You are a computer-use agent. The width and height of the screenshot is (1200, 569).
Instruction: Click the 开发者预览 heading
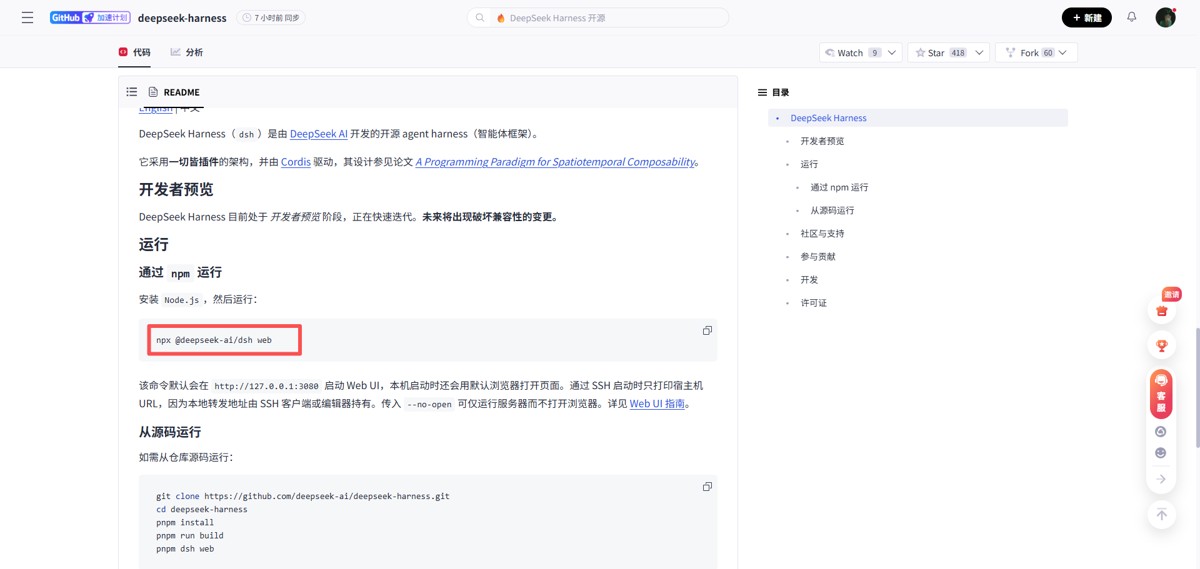(176, 189)
